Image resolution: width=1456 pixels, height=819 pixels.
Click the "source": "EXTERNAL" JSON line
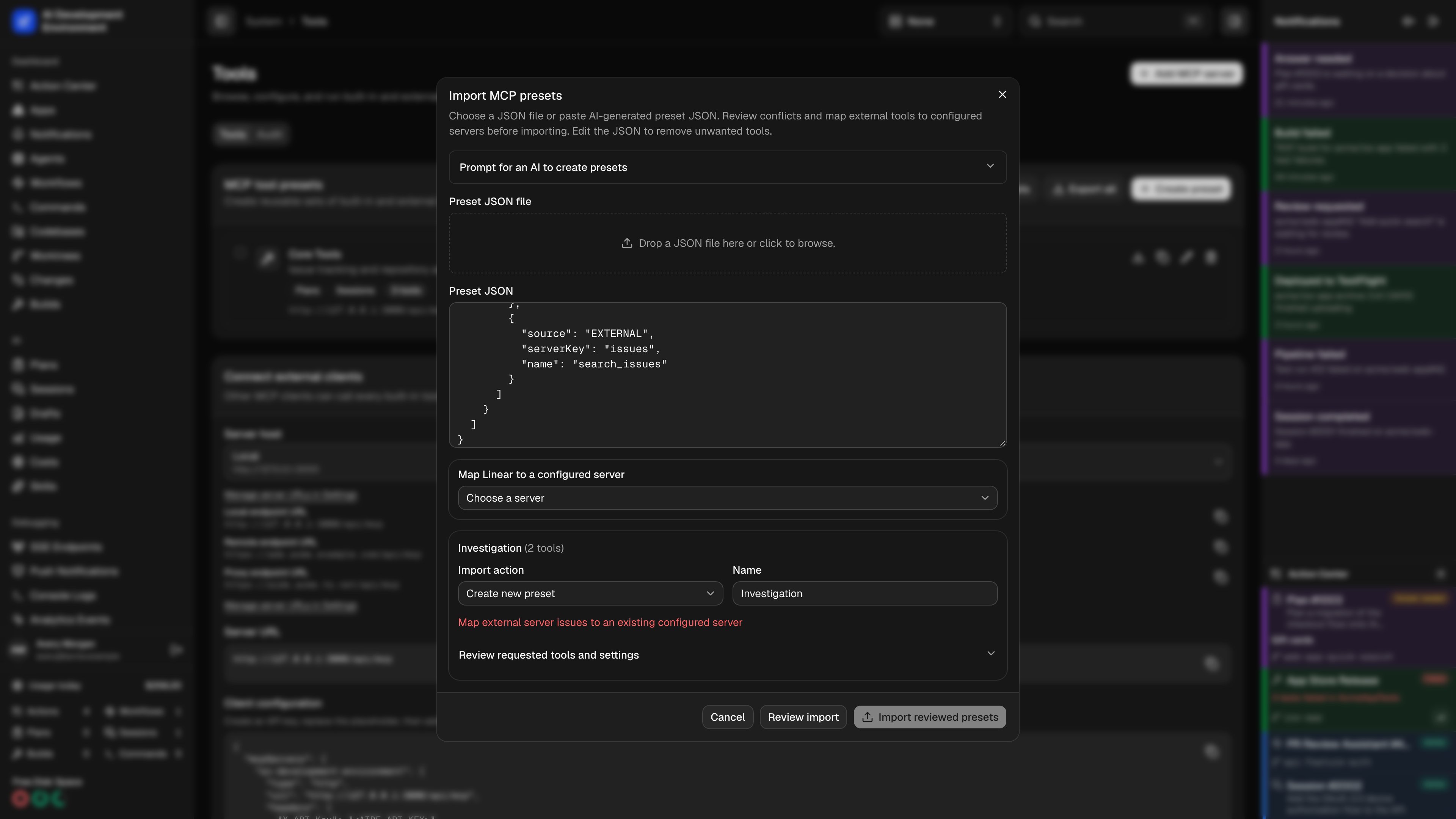(x=587, y=334)
